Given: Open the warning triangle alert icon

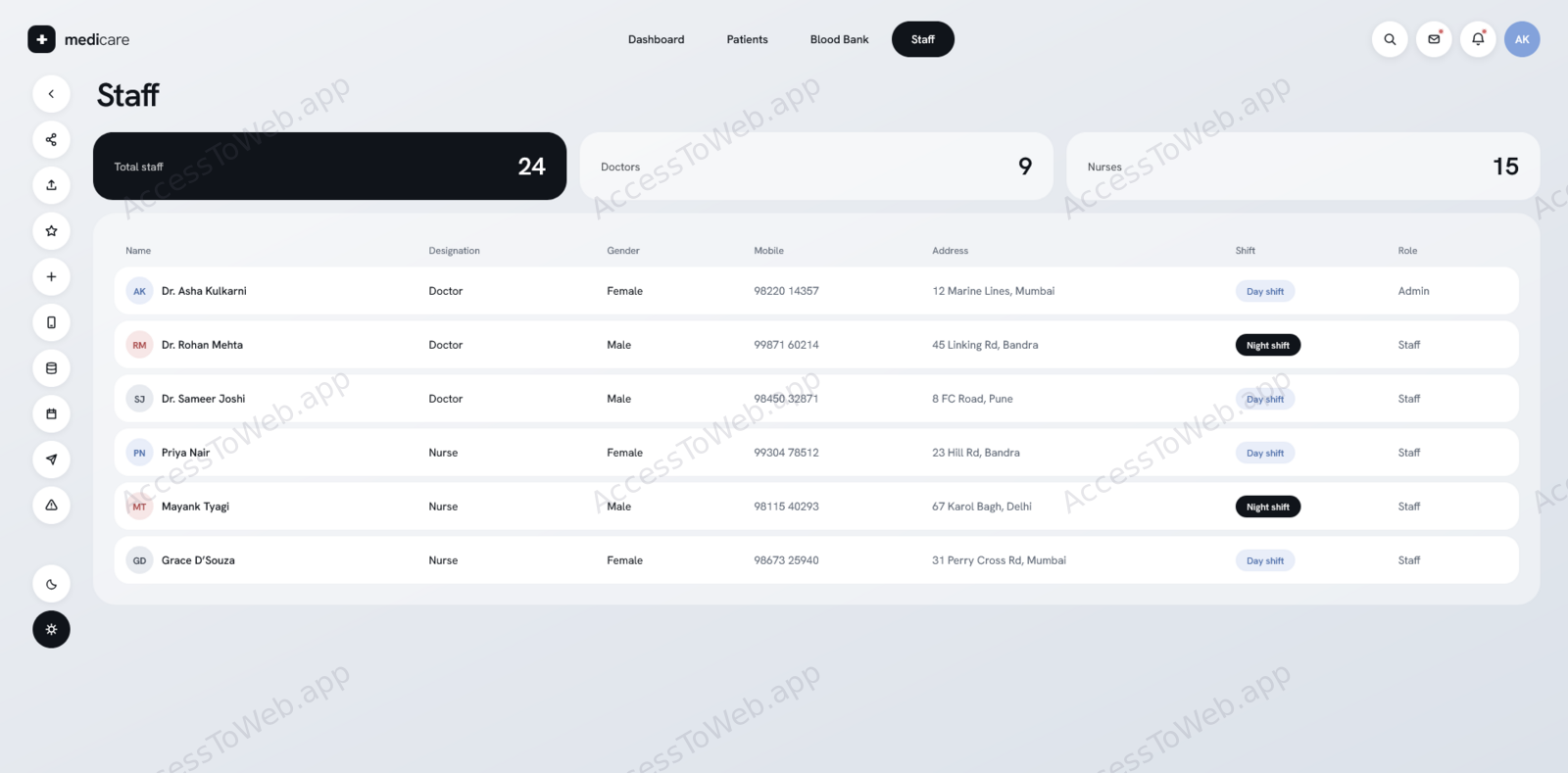Looking at the screenshot, I should [51, 506].
